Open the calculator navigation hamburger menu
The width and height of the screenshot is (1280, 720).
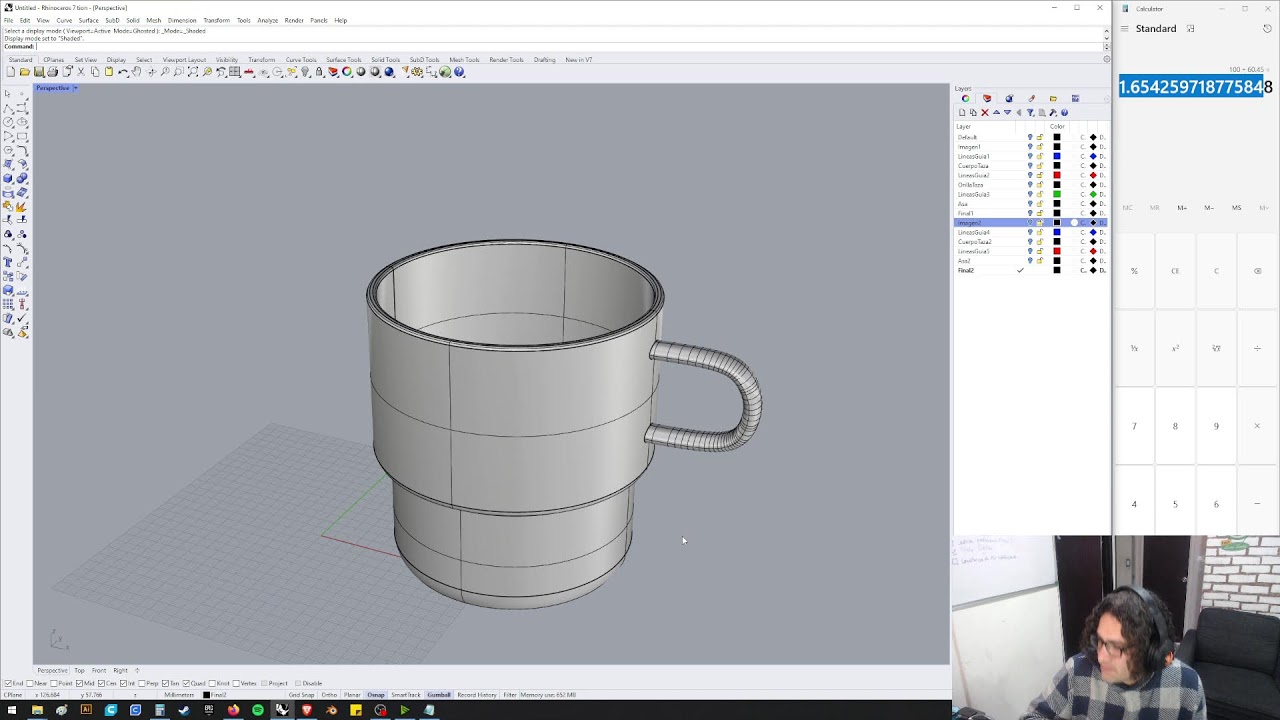click(x=1127, y=29)
